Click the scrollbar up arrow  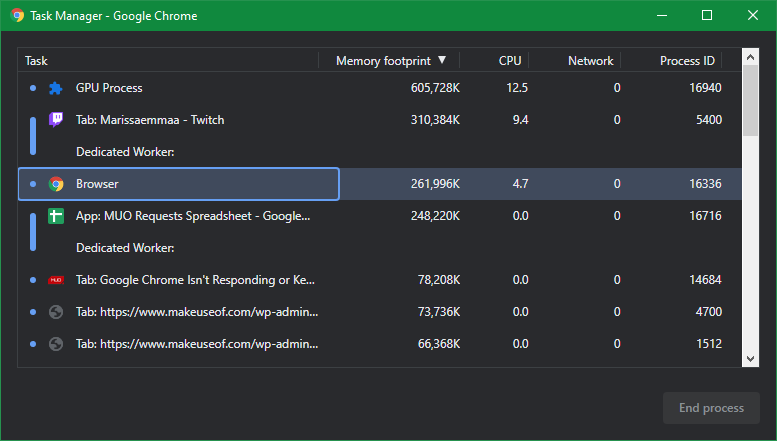(750, 59)
